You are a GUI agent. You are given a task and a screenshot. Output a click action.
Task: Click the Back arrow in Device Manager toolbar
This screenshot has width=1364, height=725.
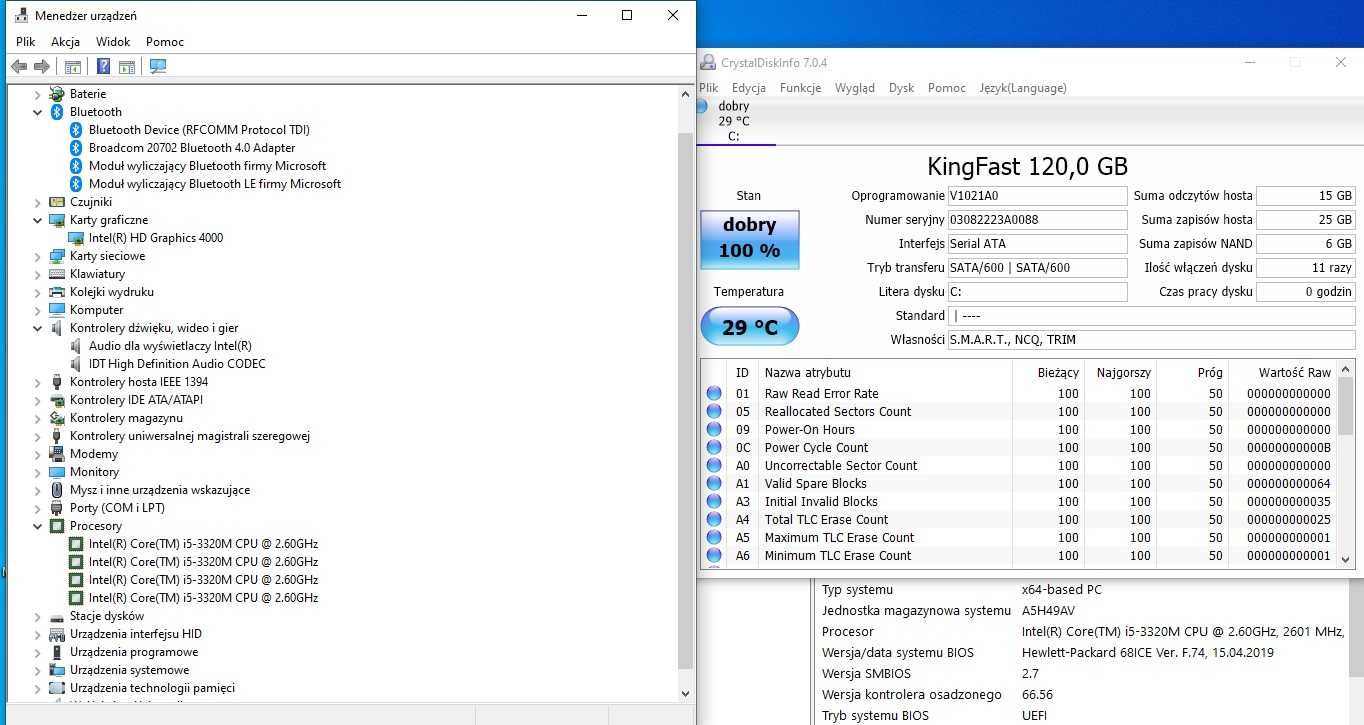pos(19,67)
